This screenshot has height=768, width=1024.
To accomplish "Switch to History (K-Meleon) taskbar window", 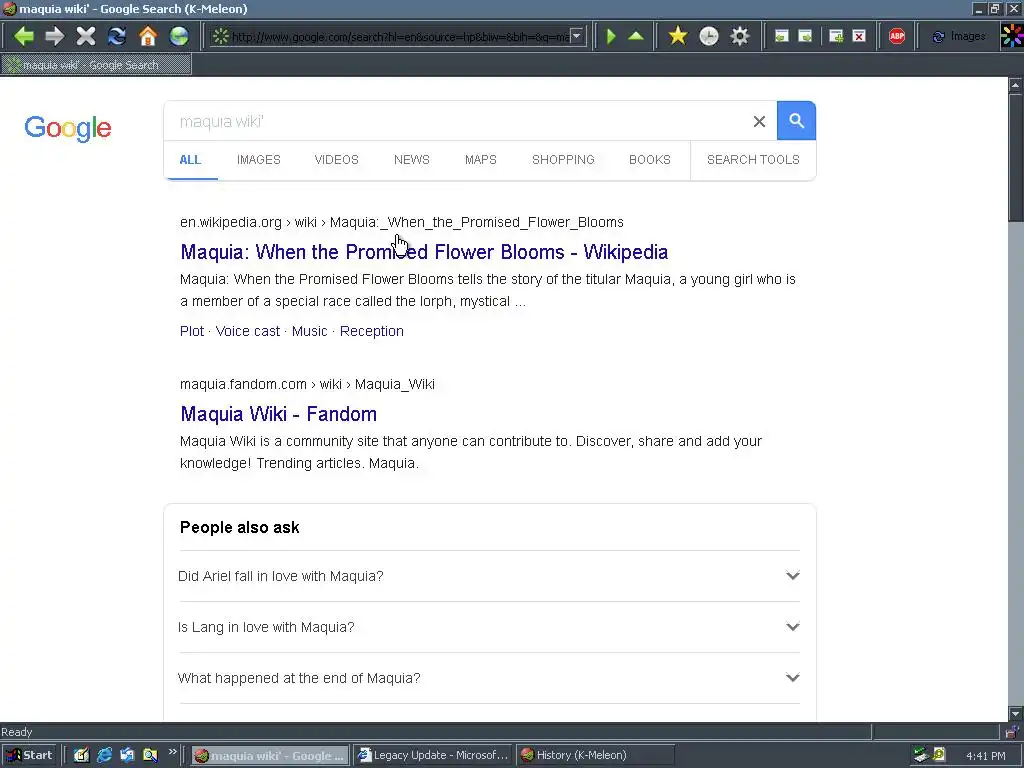I will (595, 756).
